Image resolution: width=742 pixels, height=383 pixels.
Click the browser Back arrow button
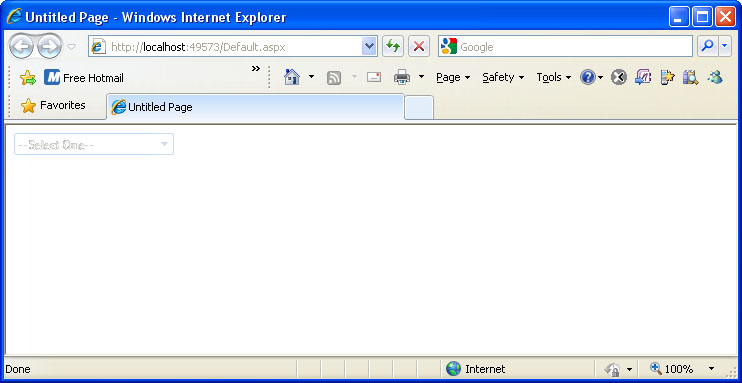point(21,46)
